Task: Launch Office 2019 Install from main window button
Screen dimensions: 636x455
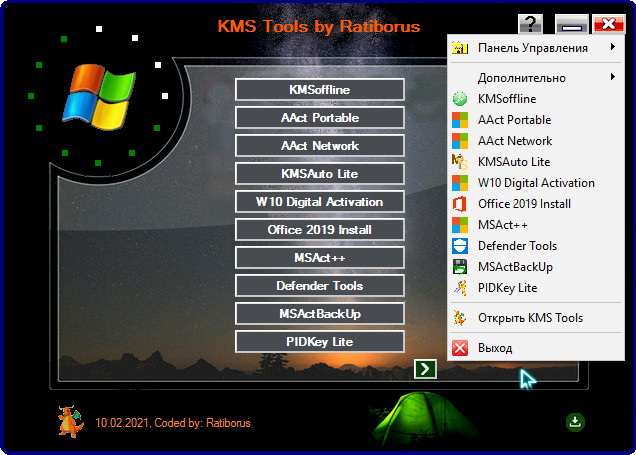Action: tap(320, 230)
